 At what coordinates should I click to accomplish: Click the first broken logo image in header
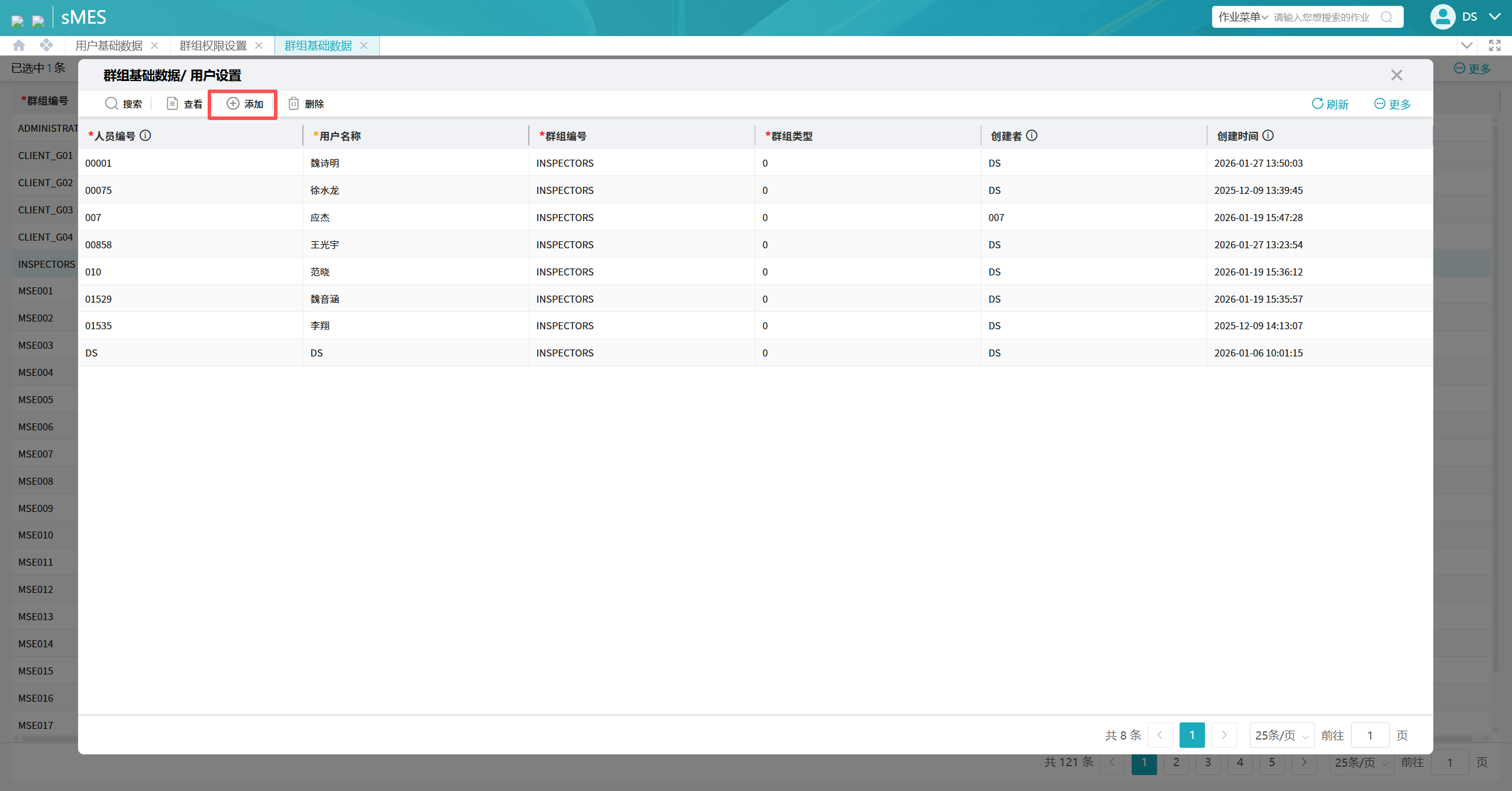18,21
